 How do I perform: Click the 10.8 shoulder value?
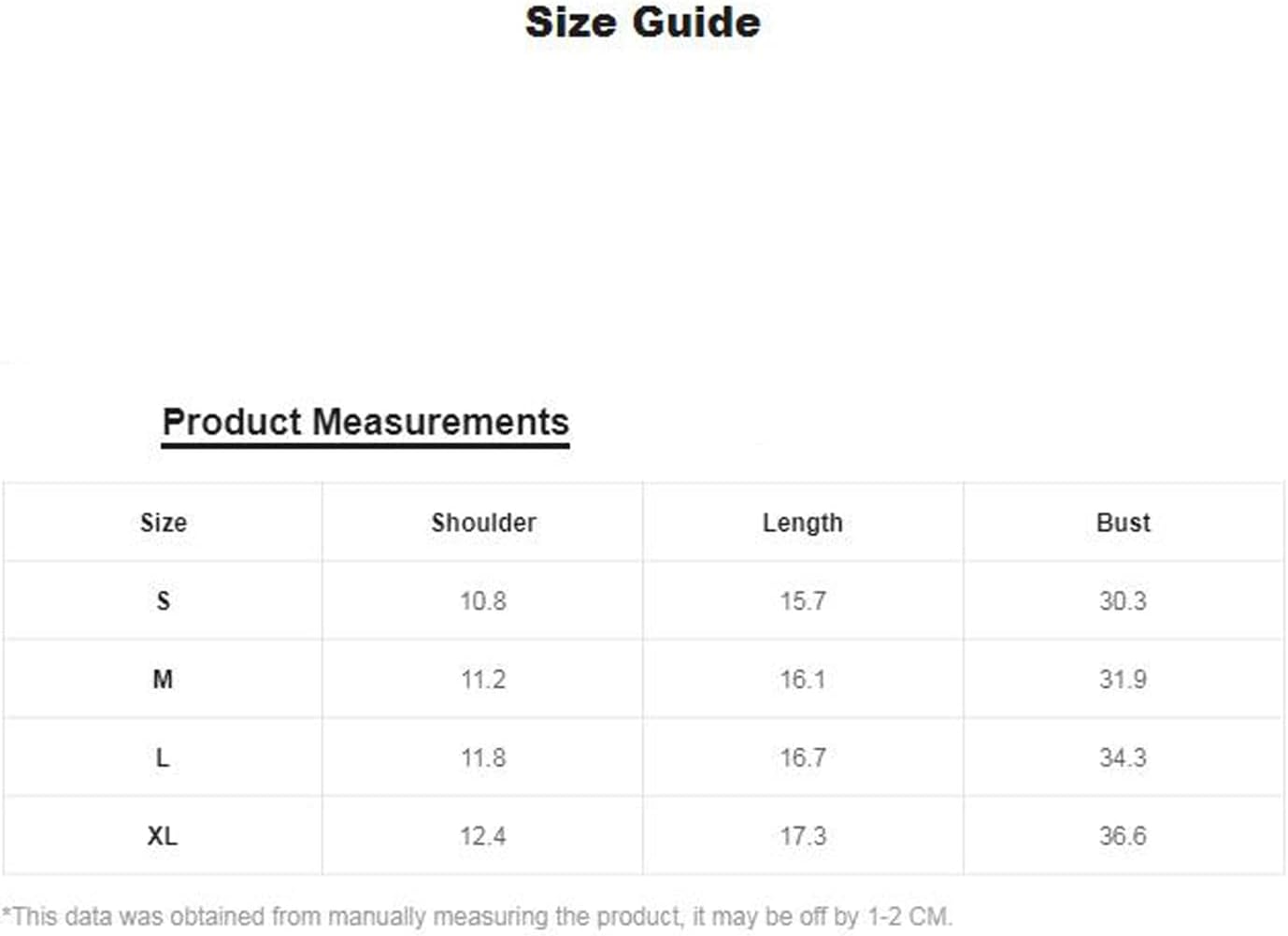(483, 601)
